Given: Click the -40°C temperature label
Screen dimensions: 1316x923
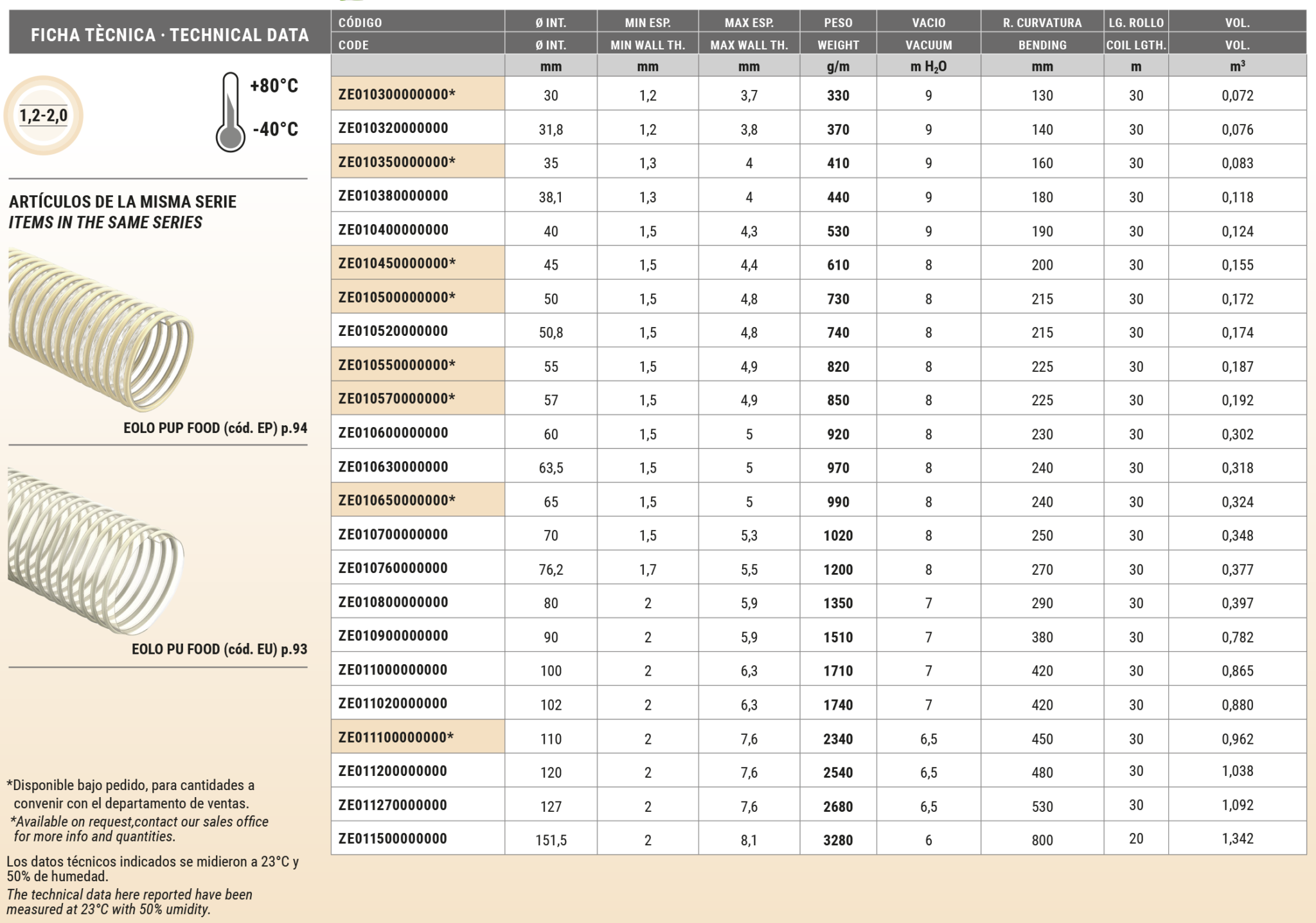Looking at the screenshot, I should [x=275, y=129].
